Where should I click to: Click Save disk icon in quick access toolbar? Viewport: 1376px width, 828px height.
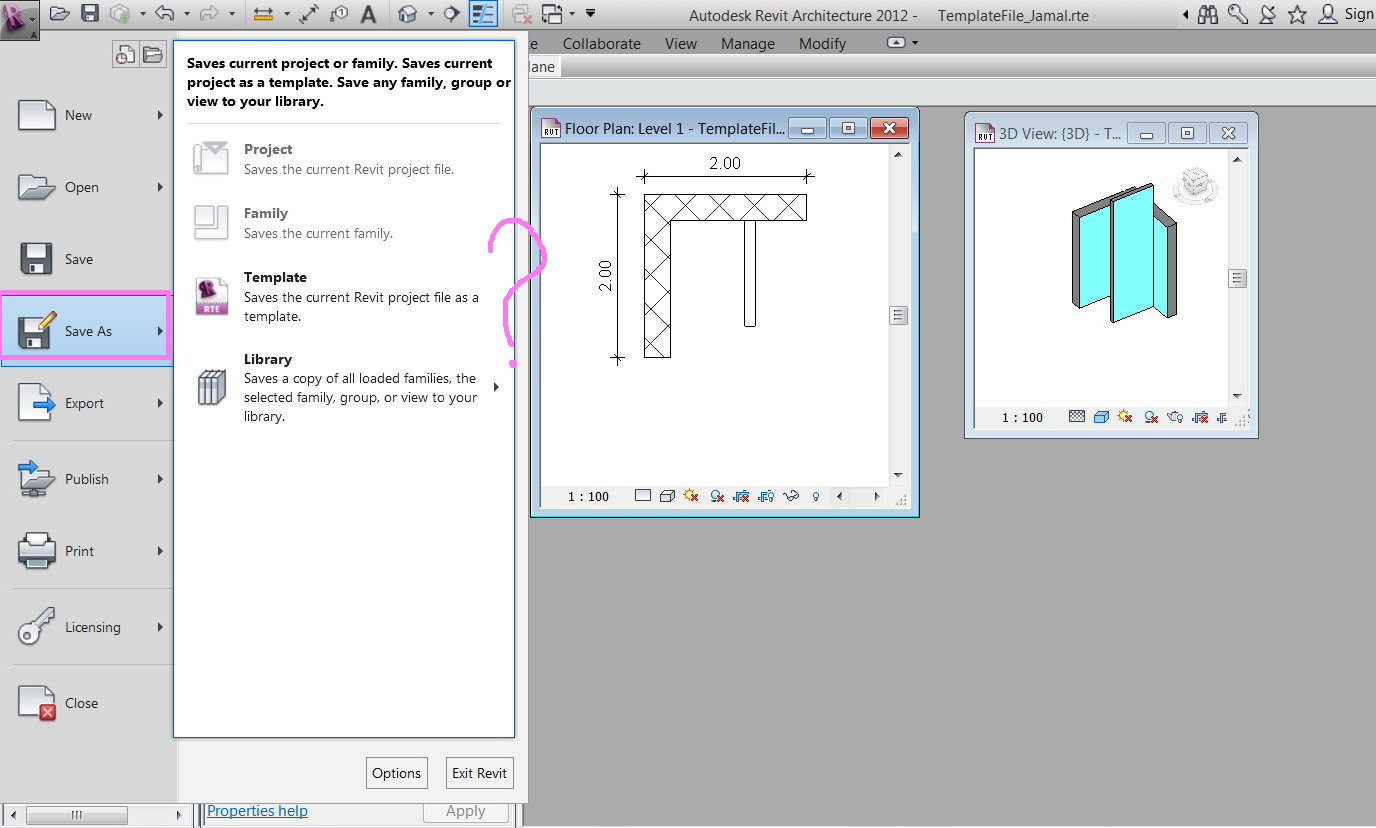click(x=90, y=14)
